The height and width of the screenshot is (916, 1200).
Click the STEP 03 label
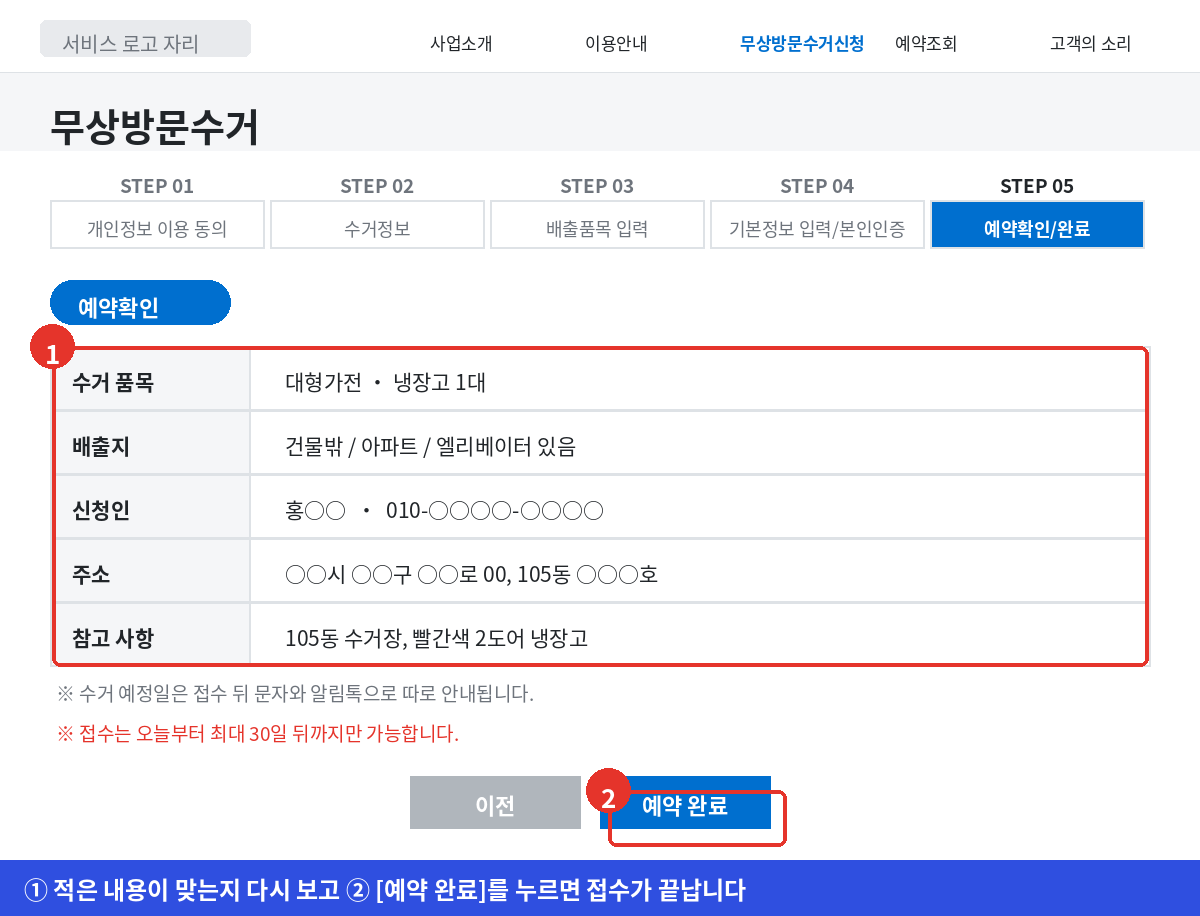(x=597, y=186)
